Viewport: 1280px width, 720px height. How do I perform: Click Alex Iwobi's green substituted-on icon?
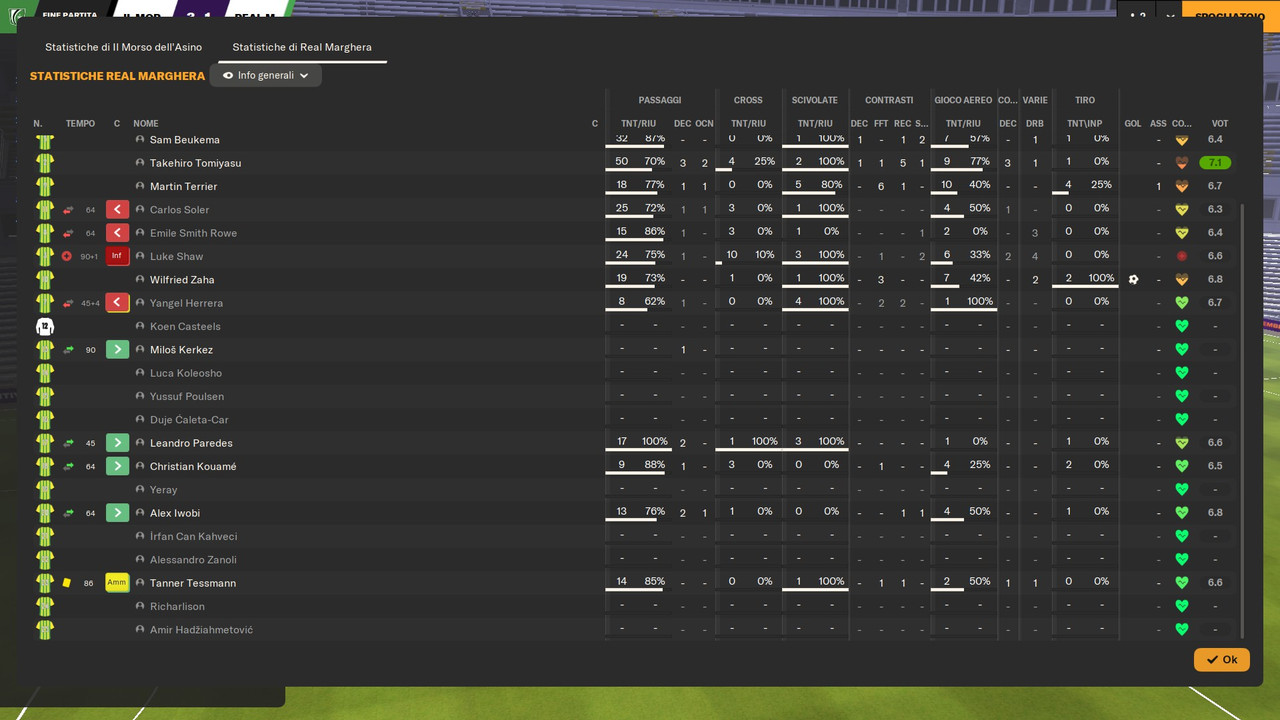118,513
